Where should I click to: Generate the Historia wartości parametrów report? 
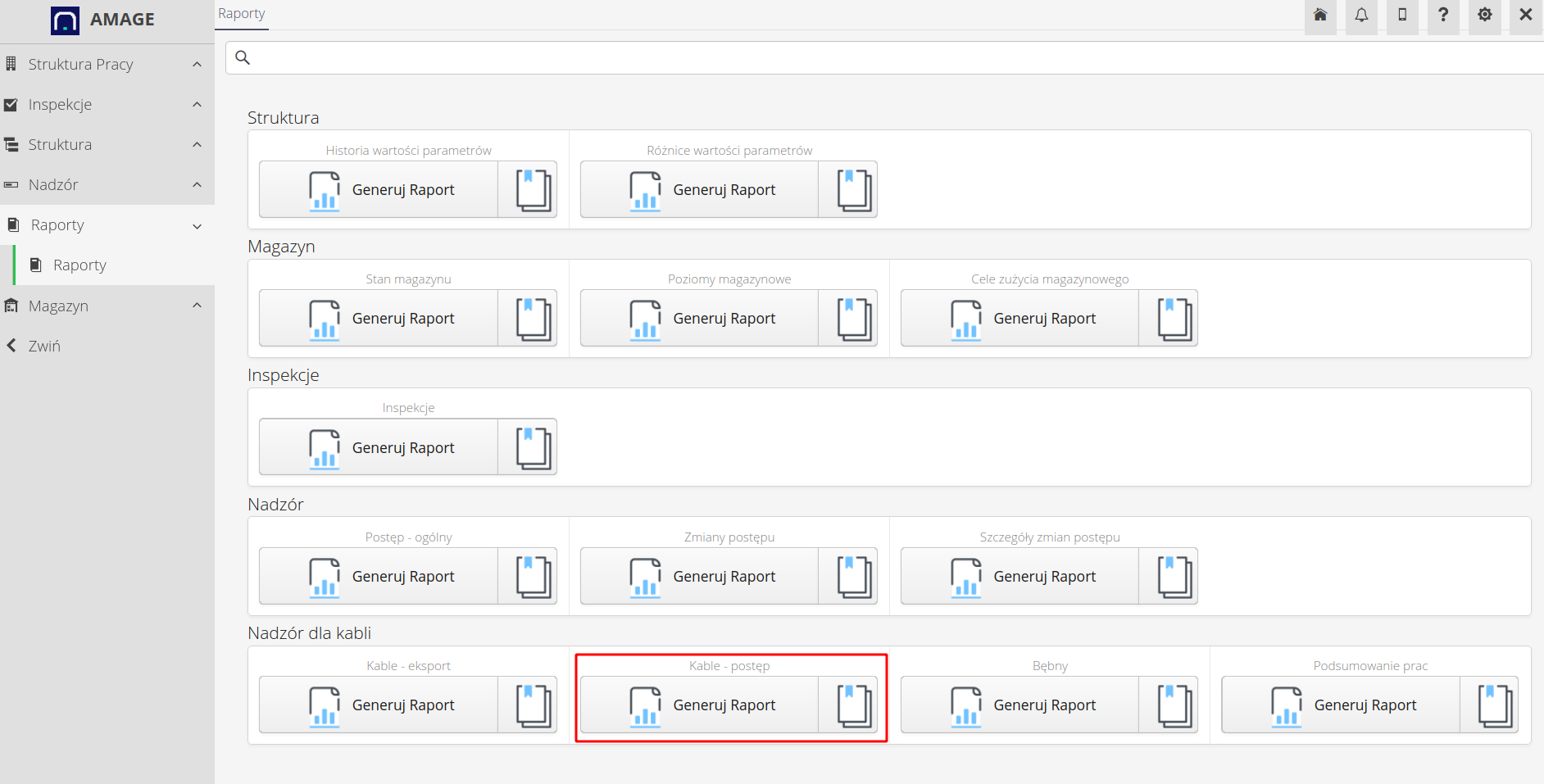point(379,190)
